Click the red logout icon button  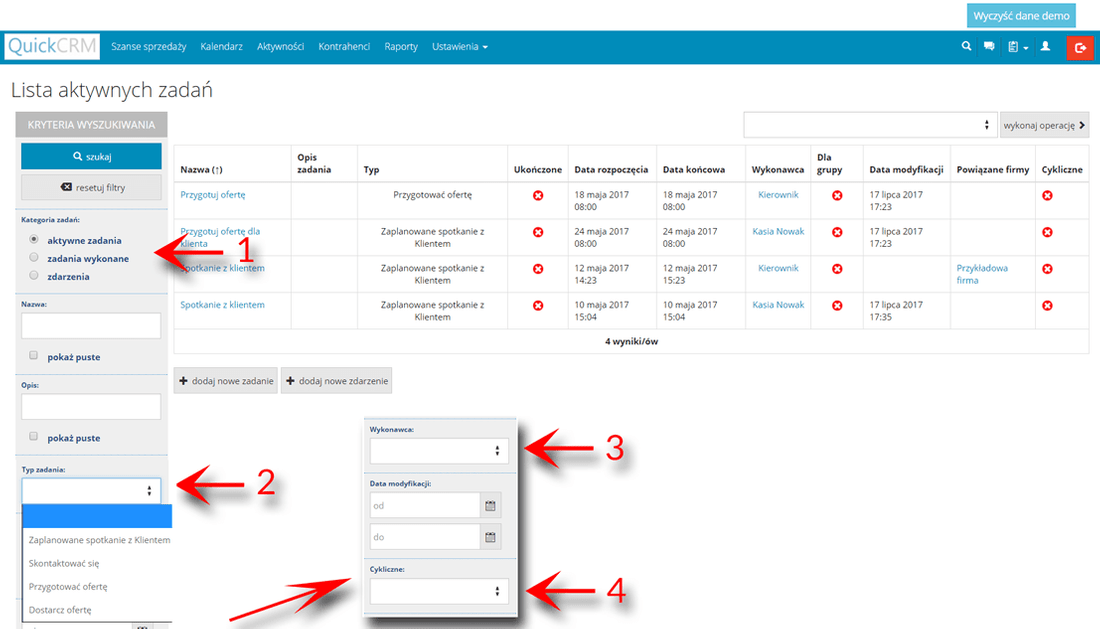click(x=1080, y=47)
